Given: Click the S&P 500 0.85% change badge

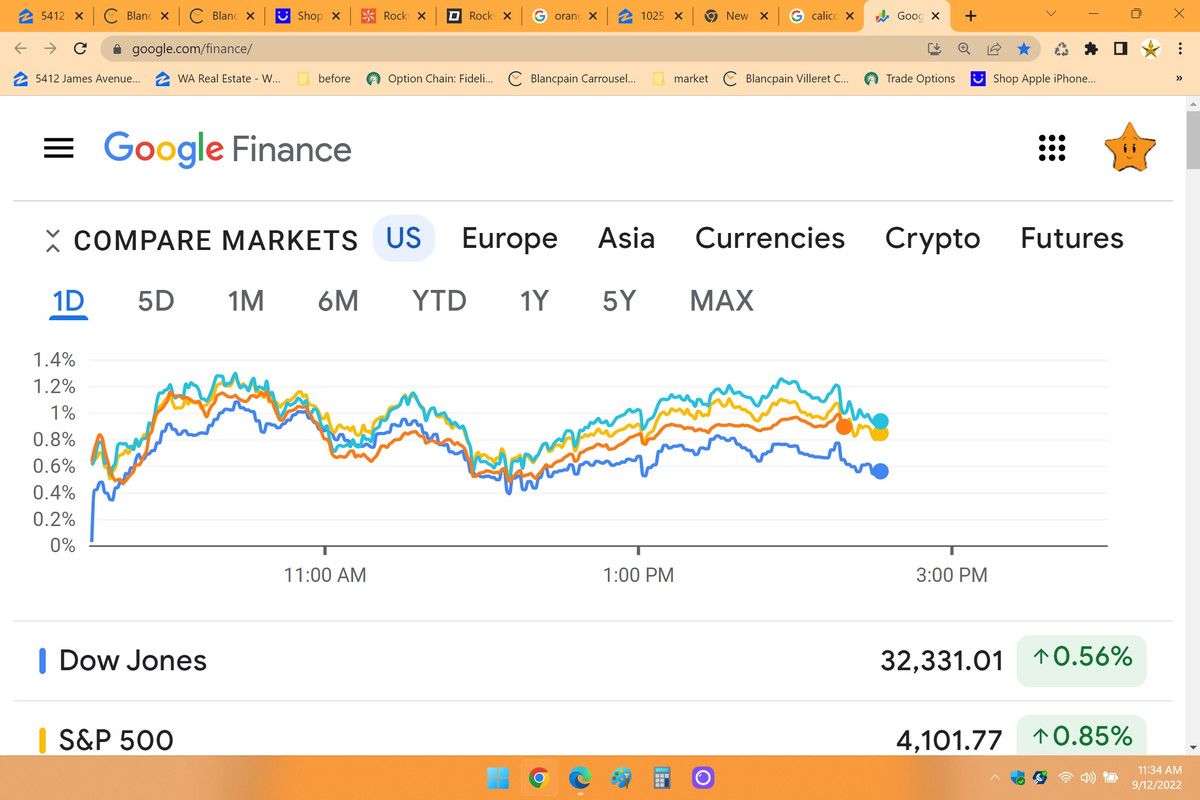Looking at the screenshot, I should coord(1081,737).
